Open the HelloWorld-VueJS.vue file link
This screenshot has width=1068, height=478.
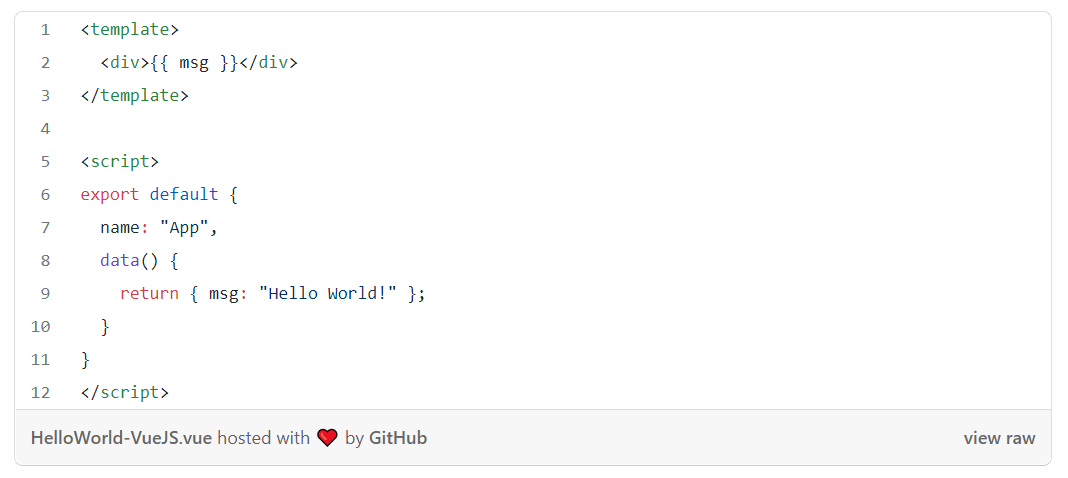tap(121, 438)
